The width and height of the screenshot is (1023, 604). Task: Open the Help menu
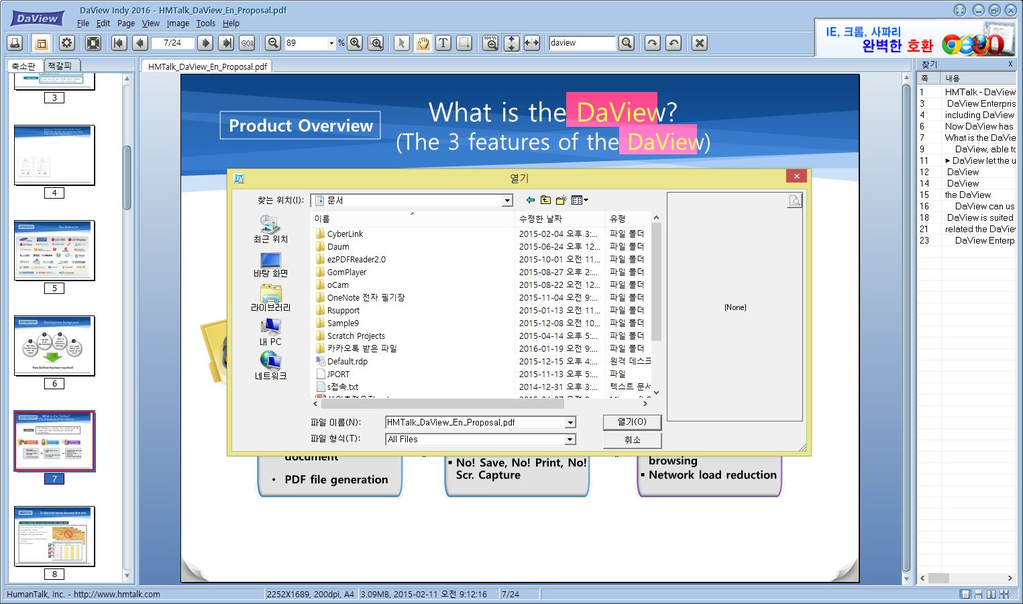pyautogui.click(x=231, y=23)
